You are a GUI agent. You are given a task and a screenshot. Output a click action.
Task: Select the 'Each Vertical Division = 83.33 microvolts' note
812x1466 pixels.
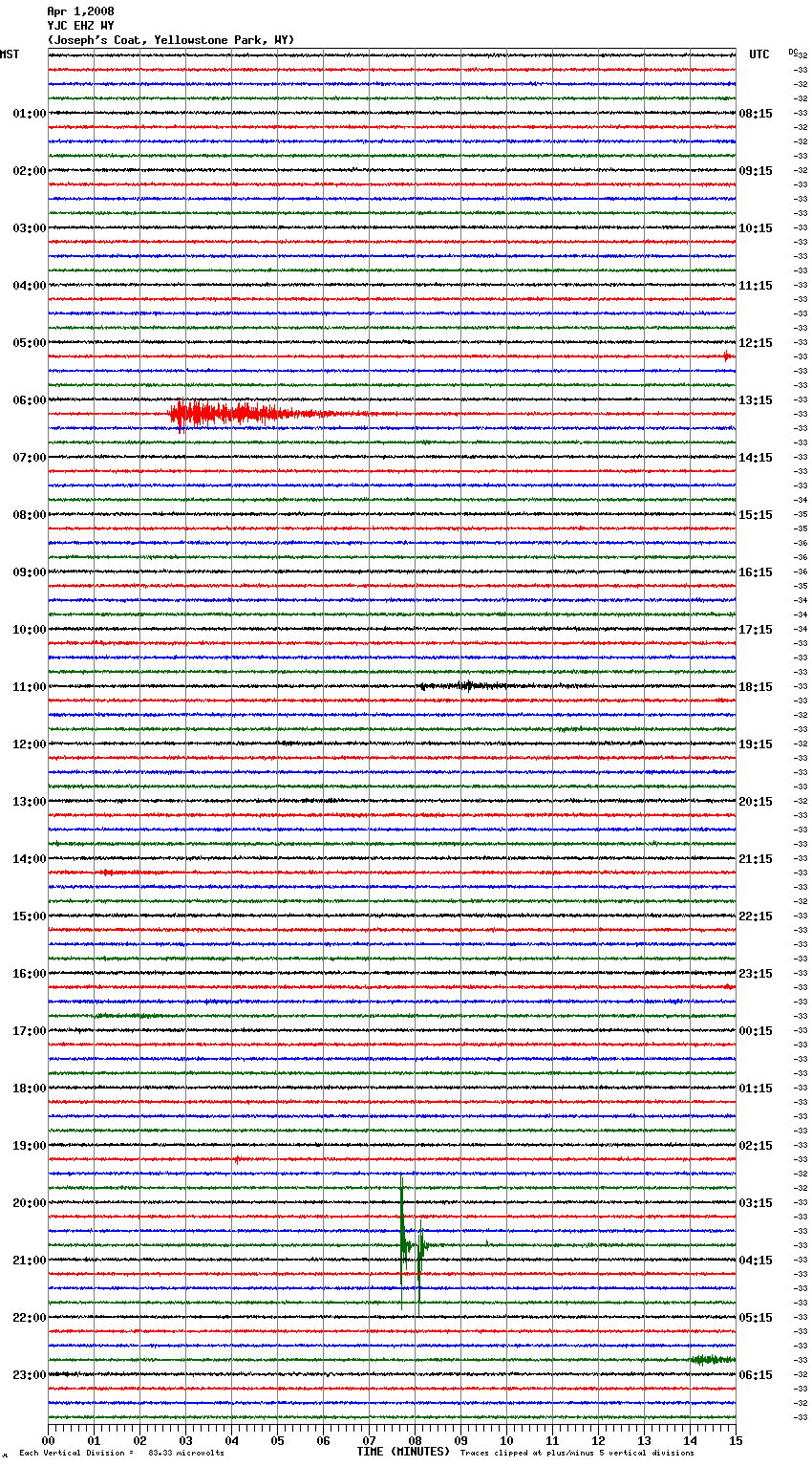click(x=121, y=1453)
